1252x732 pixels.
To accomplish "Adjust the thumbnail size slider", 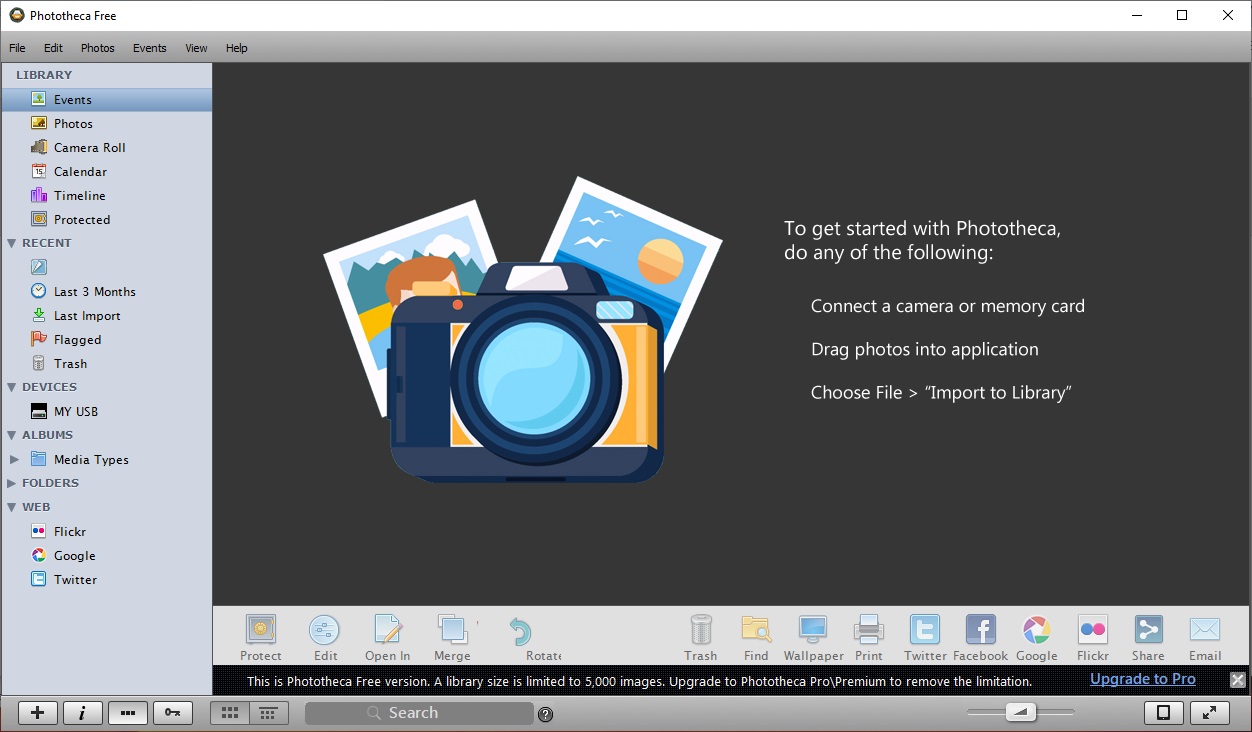I will [x=1021, y=713].
